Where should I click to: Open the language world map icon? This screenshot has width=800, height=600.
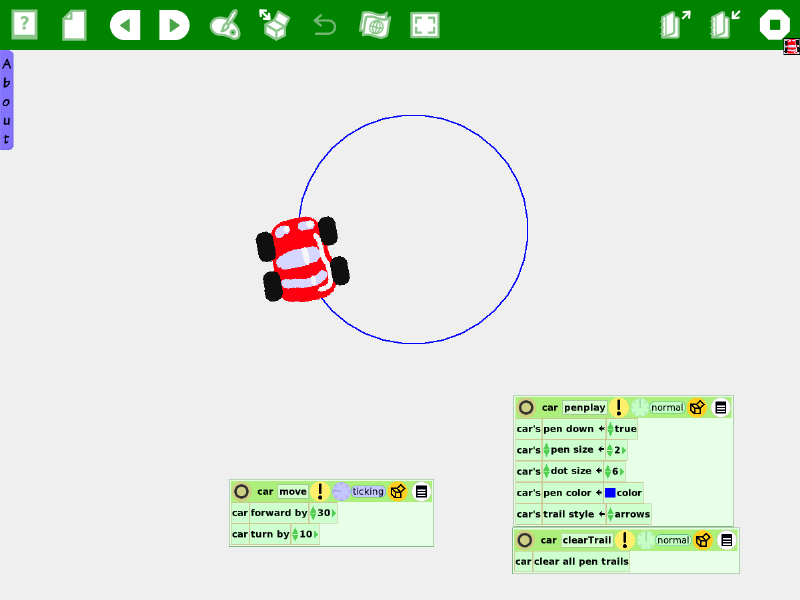pos(375,25)
